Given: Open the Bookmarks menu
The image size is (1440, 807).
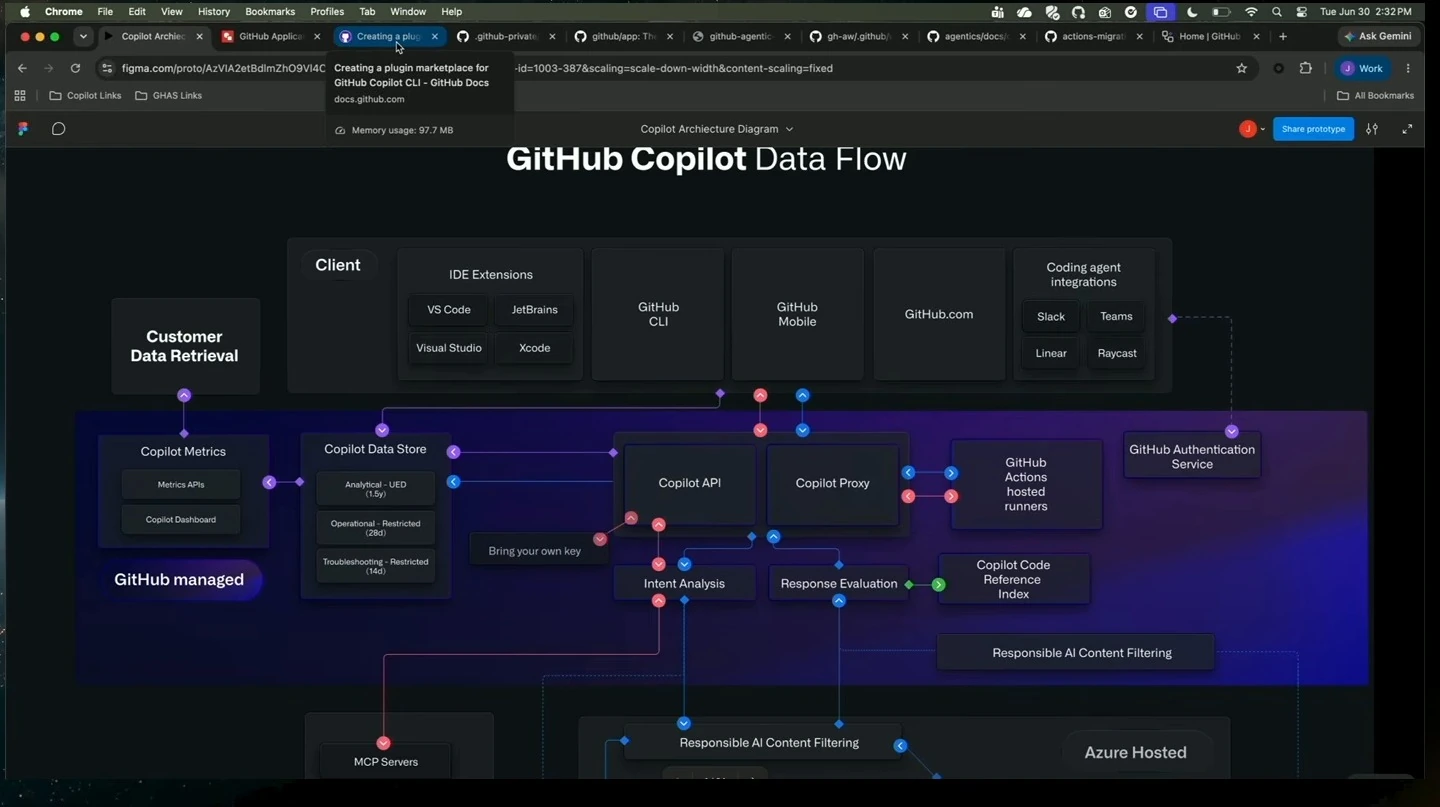Looking at the screenshot, I should point(270,12).
